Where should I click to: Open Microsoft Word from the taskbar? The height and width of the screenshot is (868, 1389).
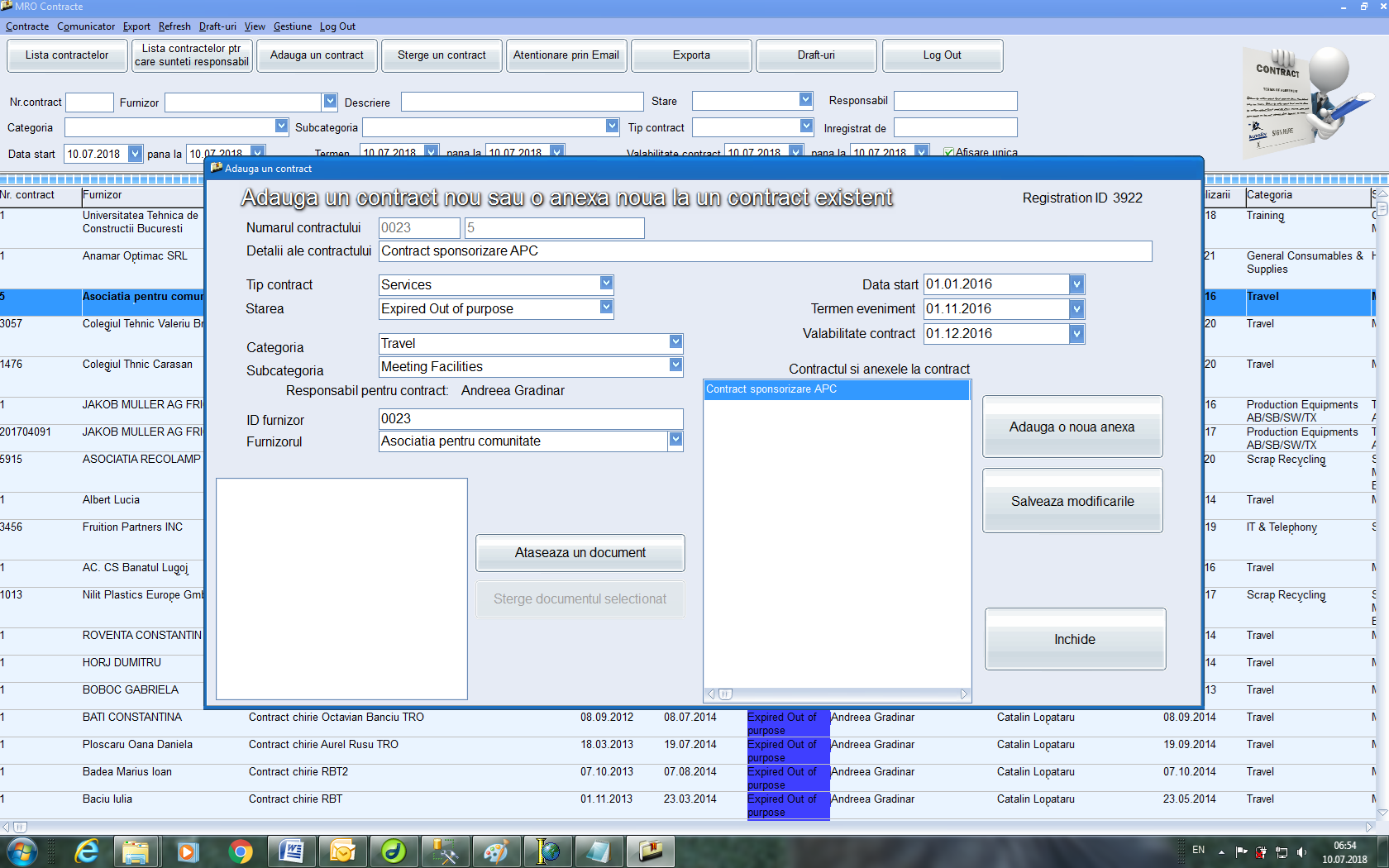pos(291,851)
